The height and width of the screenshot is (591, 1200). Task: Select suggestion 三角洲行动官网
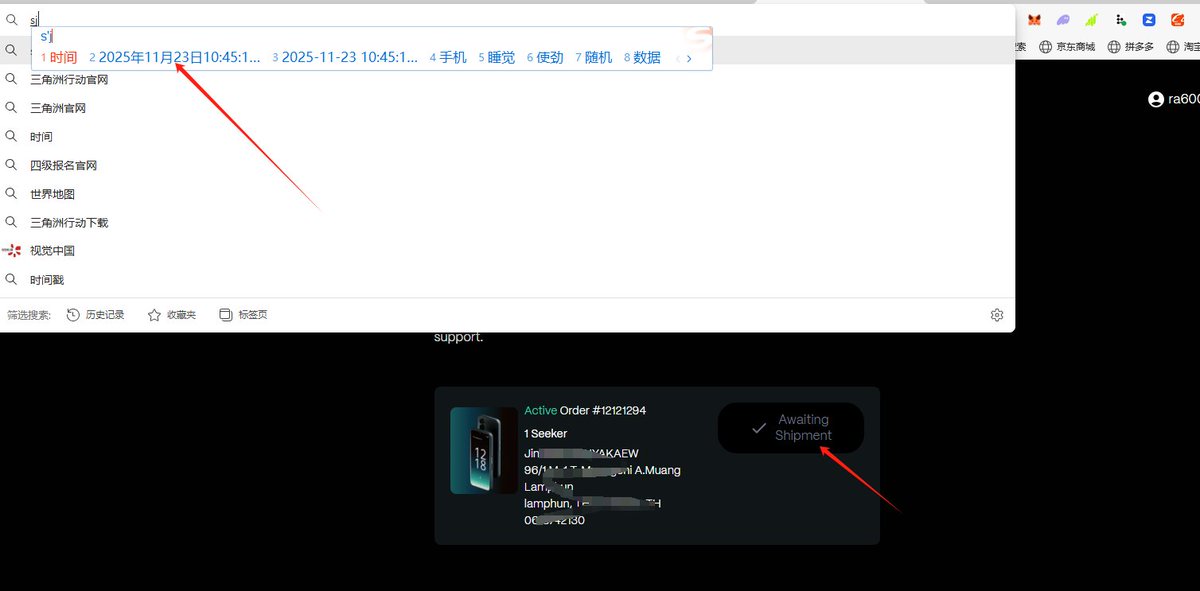point(507,79)
